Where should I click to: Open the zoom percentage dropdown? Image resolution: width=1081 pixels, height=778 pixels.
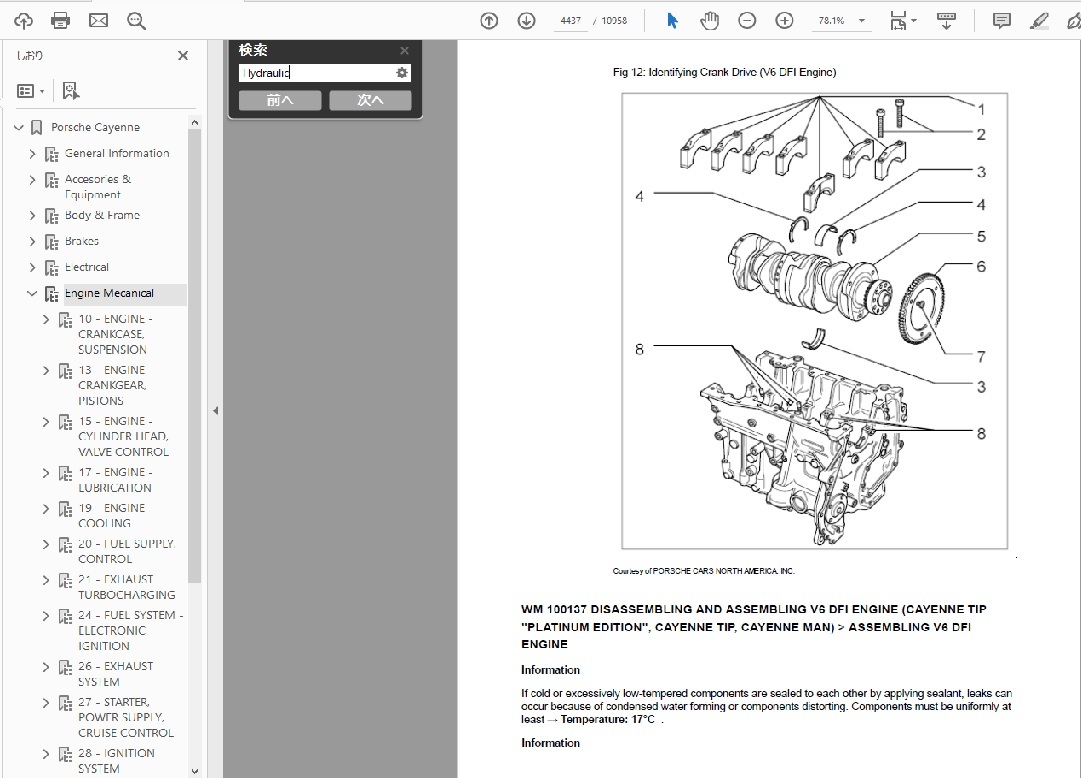(862, 20)
